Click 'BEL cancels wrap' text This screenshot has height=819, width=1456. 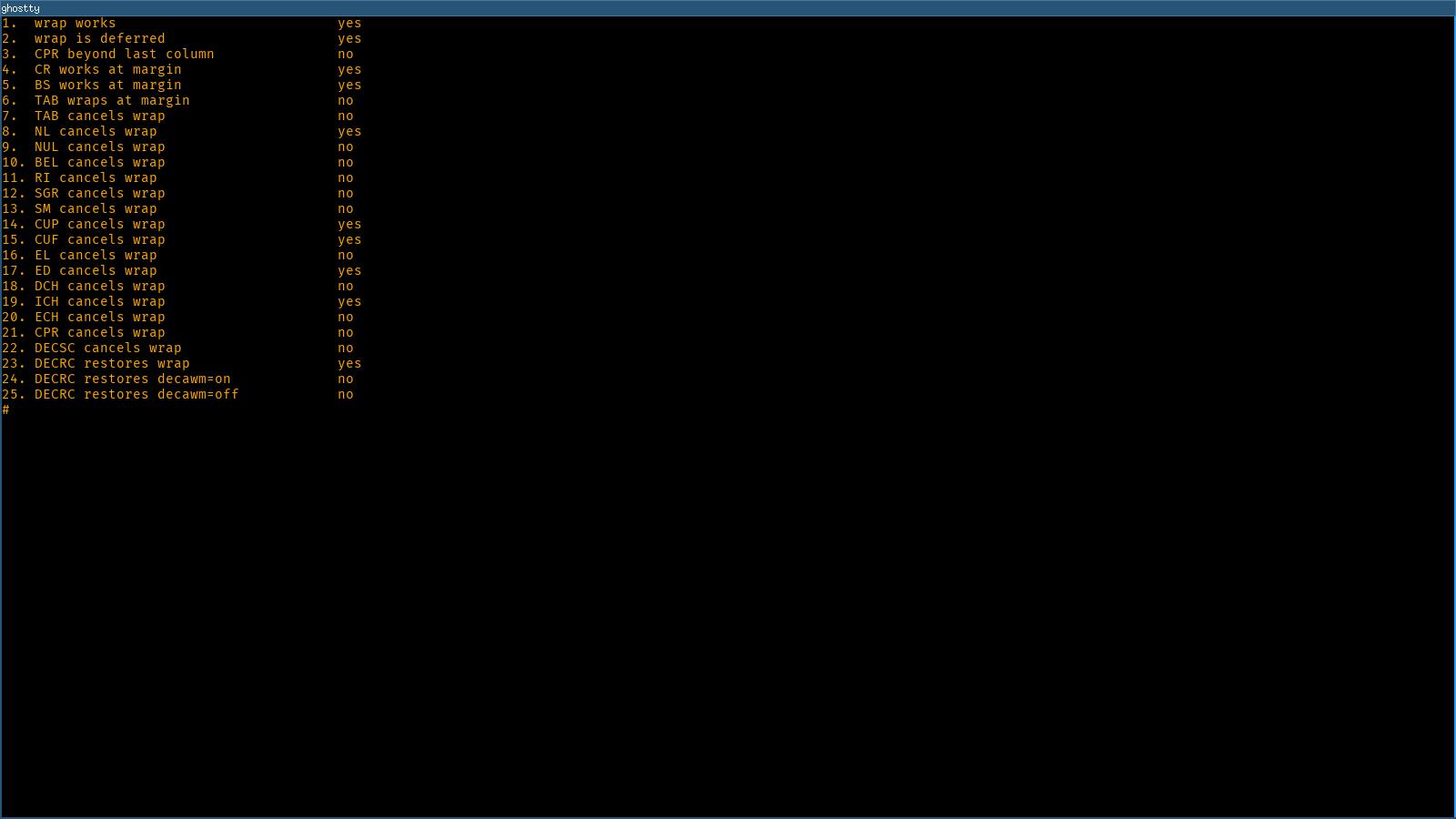(x=100, y=163)
